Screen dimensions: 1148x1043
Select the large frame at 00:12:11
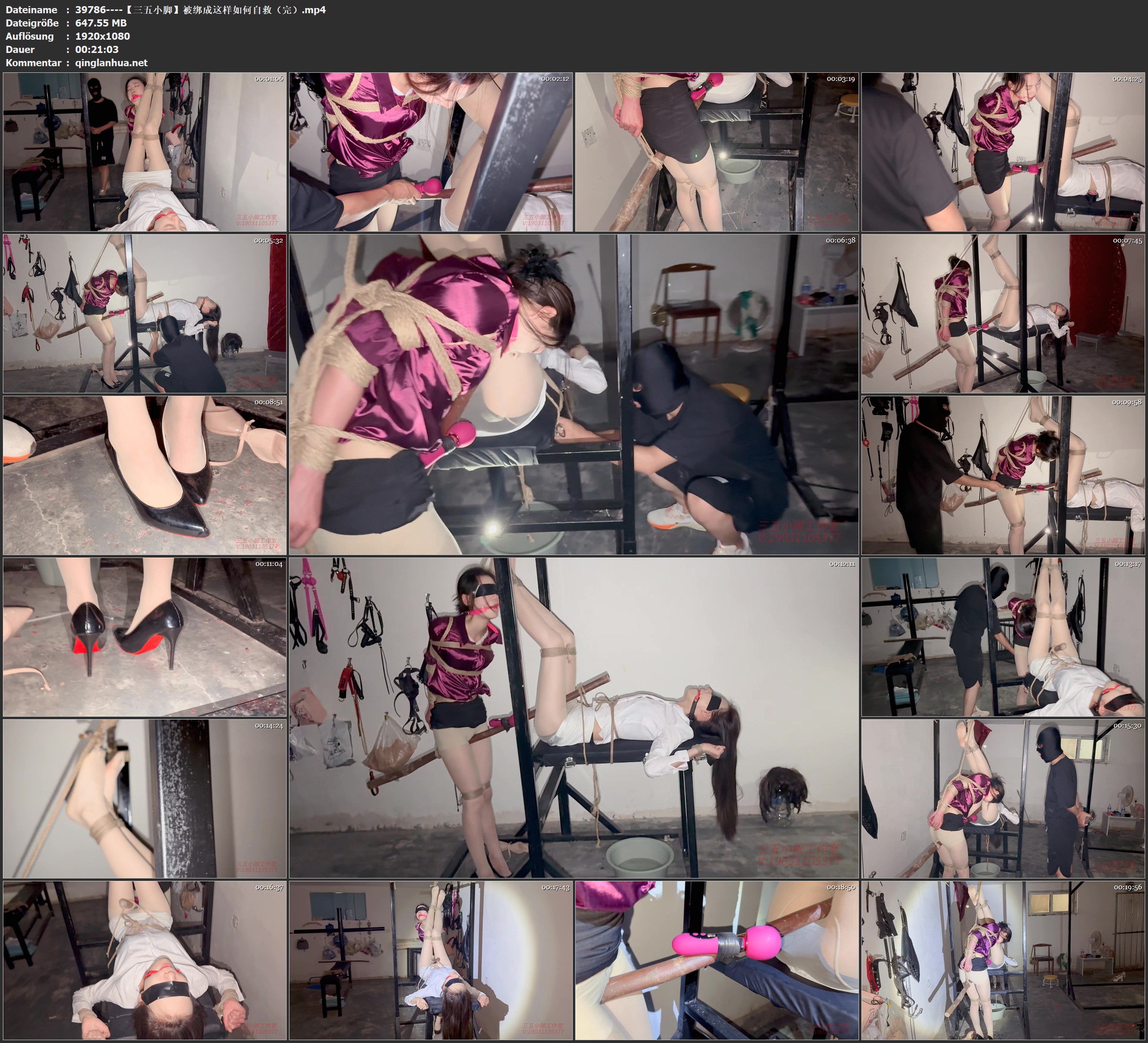574,717
